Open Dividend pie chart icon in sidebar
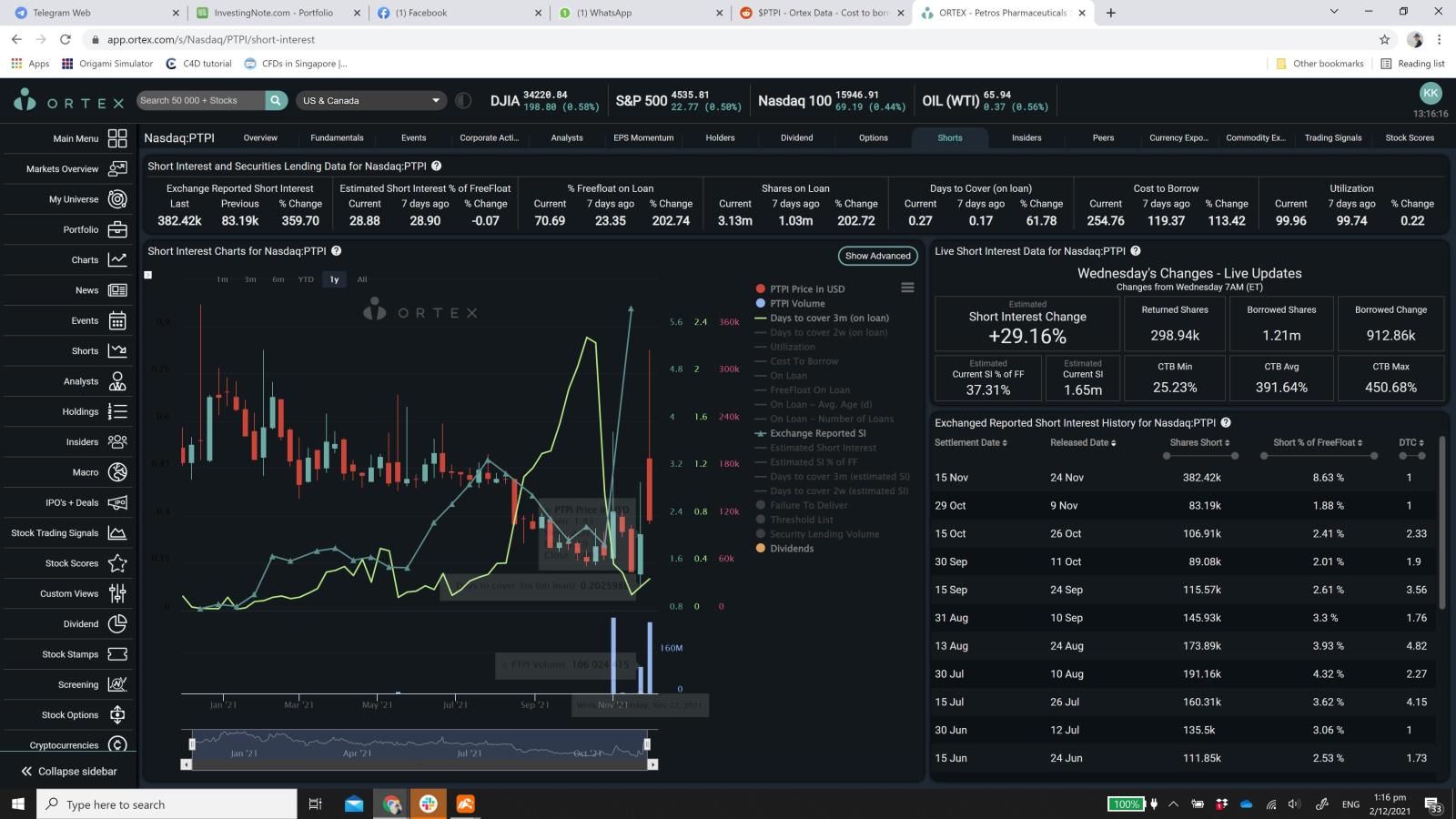This screenshot has width=1456, height=819. click(x=117, y=623)
